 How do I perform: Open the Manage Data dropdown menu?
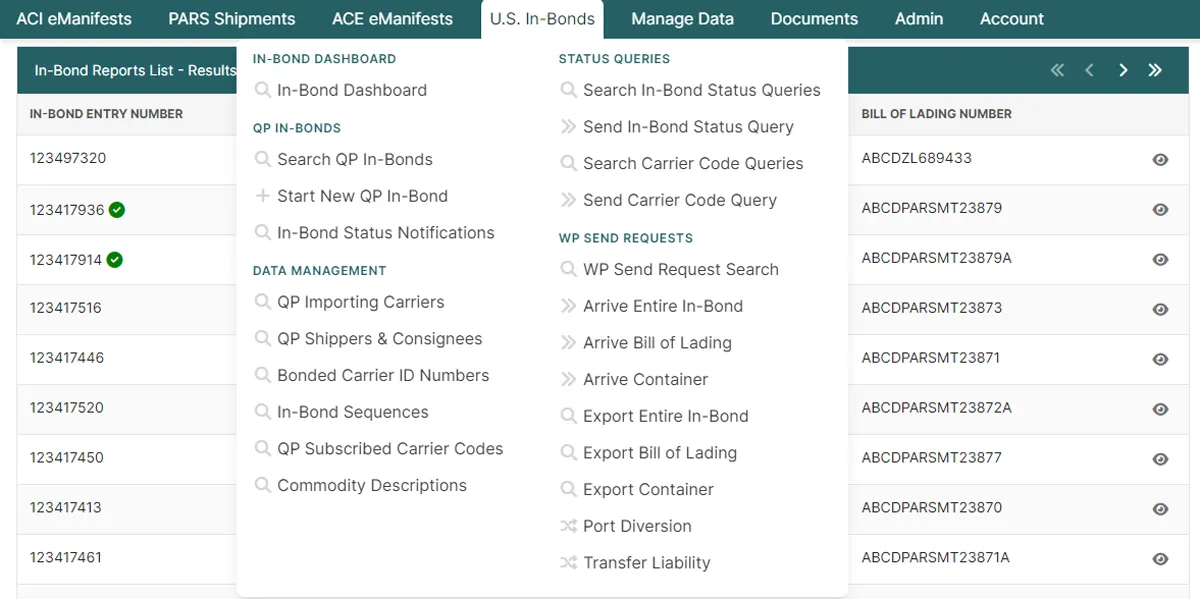681,18
